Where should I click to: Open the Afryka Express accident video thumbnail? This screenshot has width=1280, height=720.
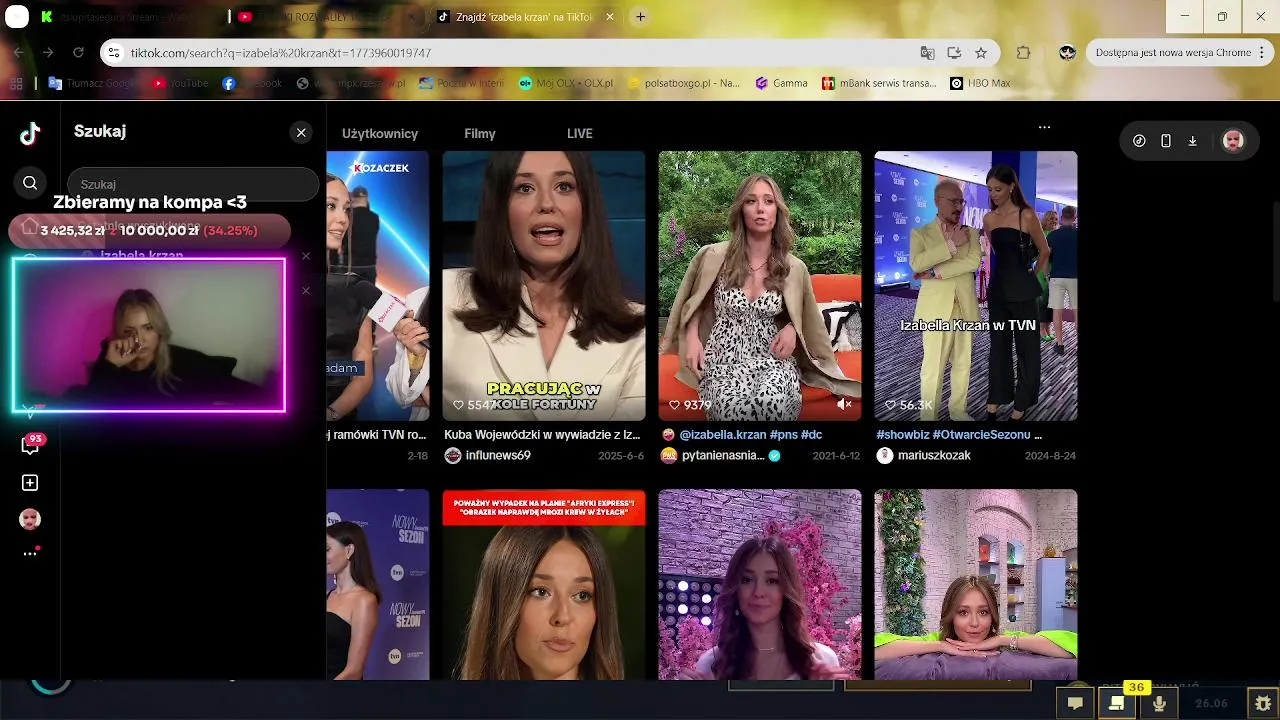[544, 584]
